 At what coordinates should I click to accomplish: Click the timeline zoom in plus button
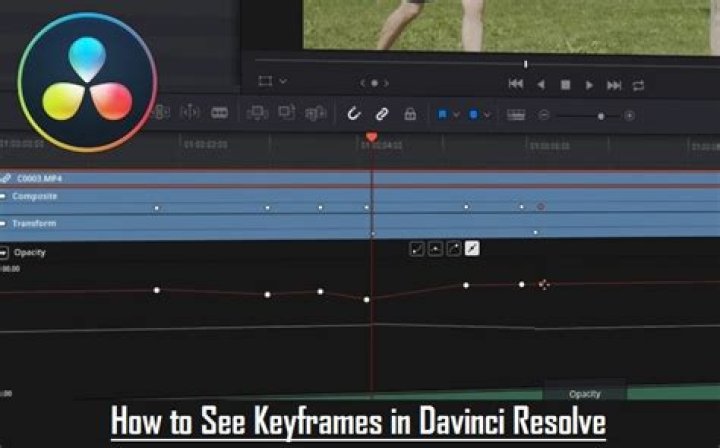[x=629, y=115]
